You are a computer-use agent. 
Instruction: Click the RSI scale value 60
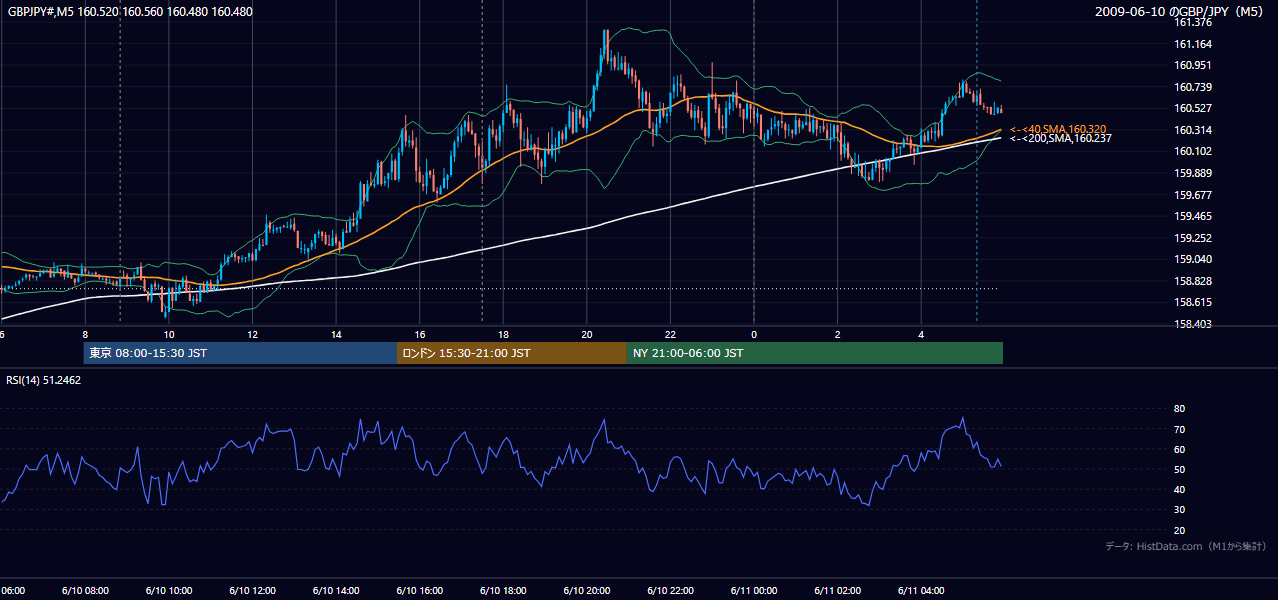(x=1180, y=449)
